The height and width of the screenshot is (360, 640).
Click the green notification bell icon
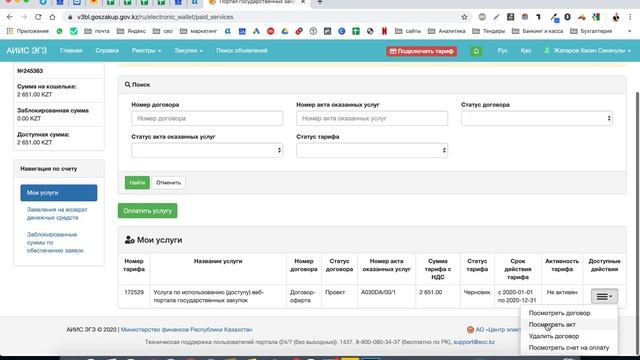[476, 51]
